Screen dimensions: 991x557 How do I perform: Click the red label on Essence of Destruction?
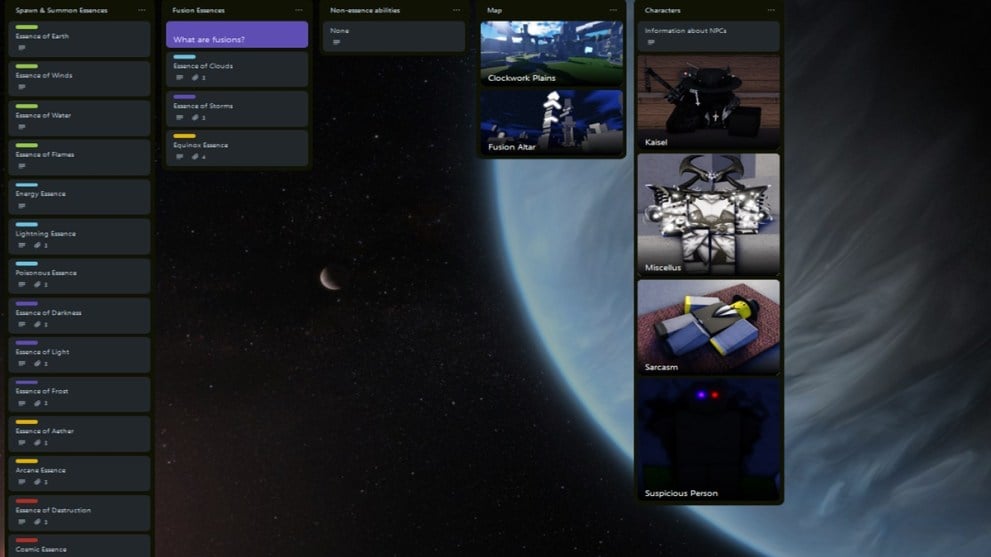(26, 501)
